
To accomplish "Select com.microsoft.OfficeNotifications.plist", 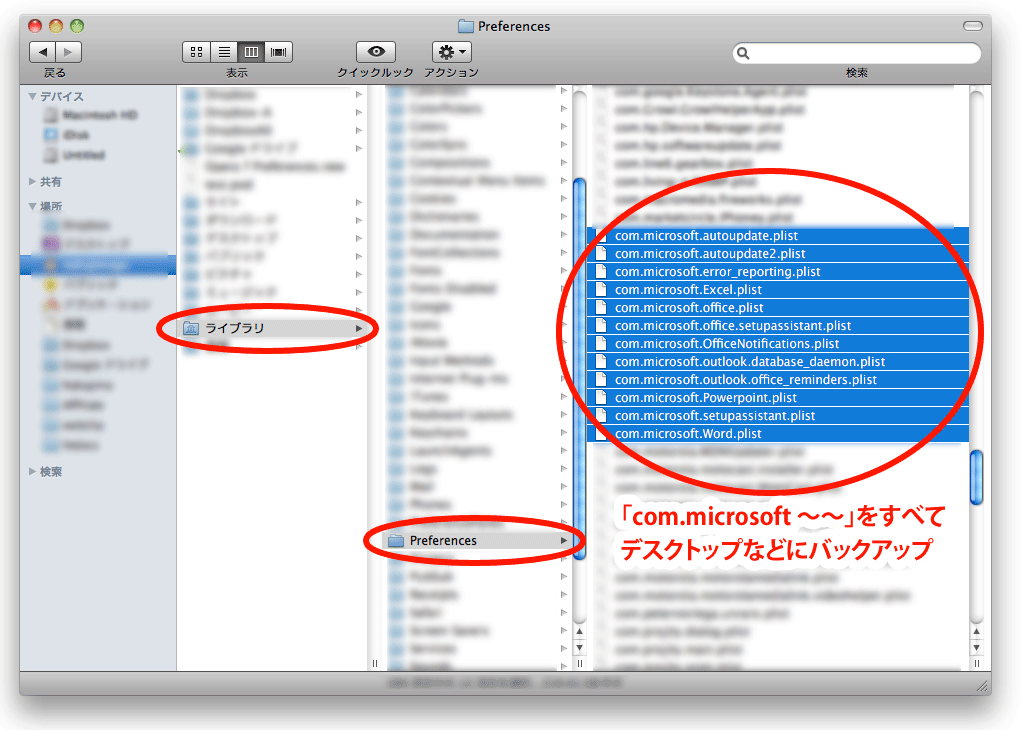I will click(778, 344).
